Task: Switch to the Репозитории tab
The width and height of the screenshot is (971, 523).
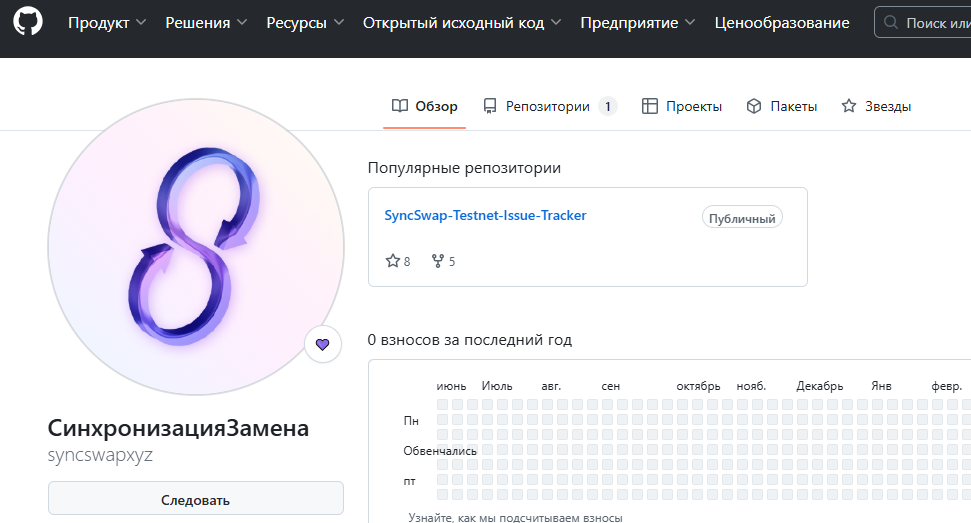Action: coord(550,106)
